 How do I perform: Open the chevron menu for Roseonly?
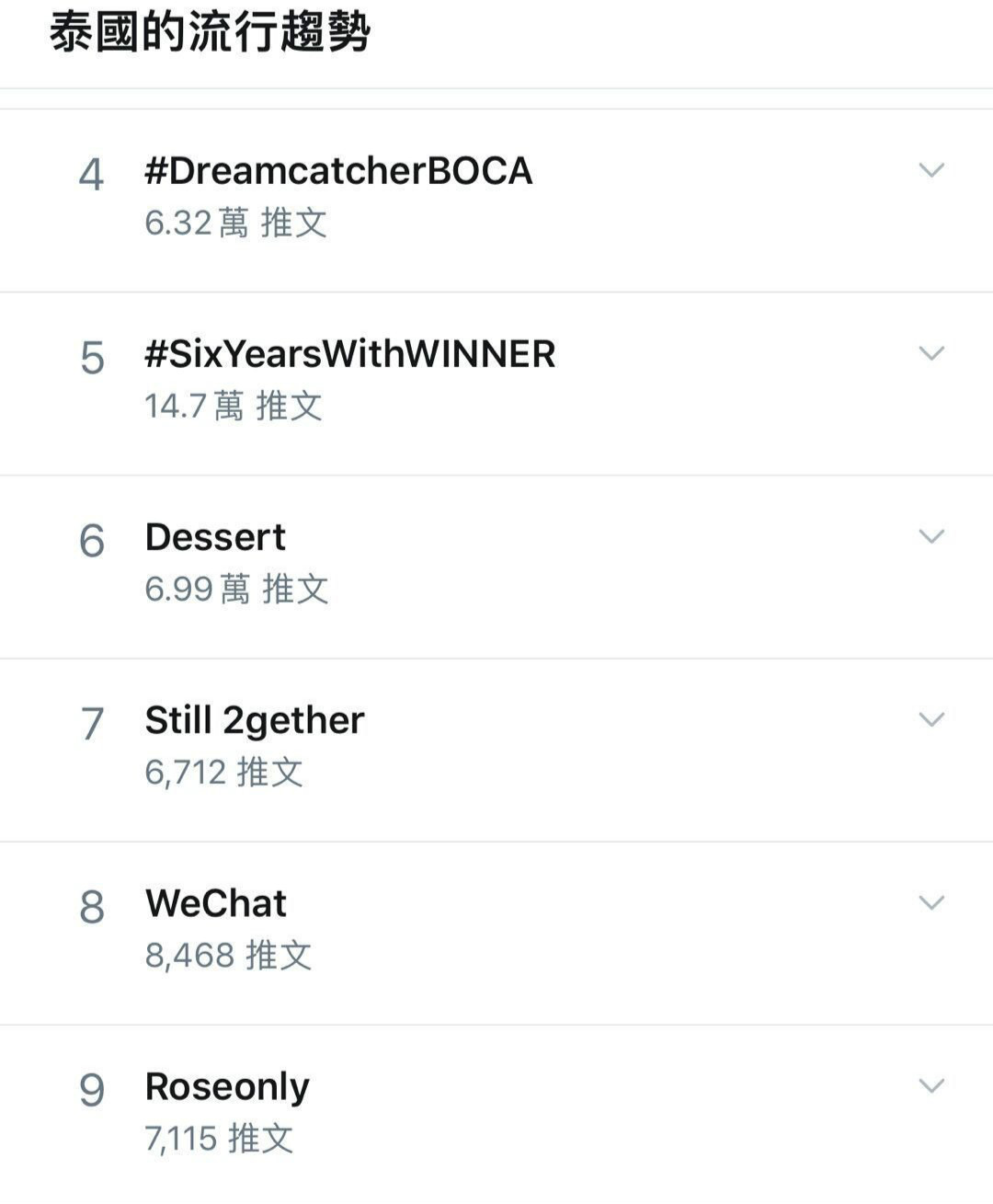pos(931,1085)
